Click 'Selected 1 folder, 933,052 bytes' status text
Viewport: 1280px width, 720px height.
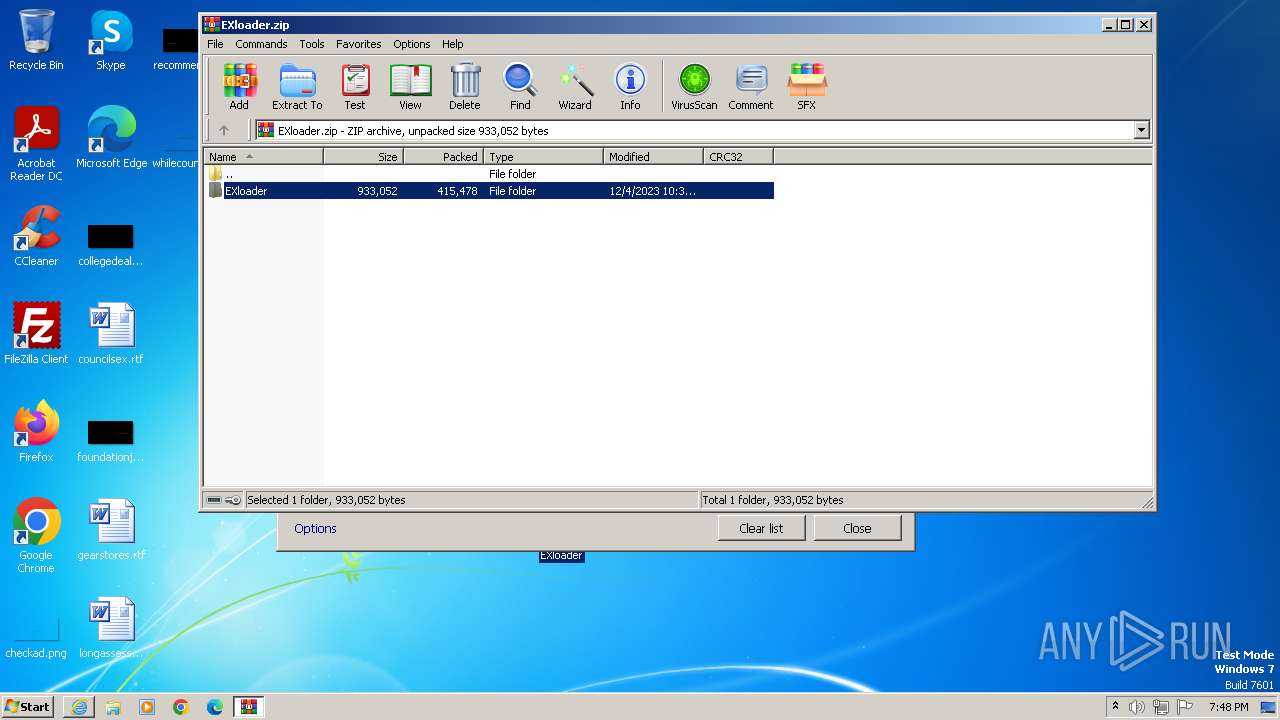point(326,500)
